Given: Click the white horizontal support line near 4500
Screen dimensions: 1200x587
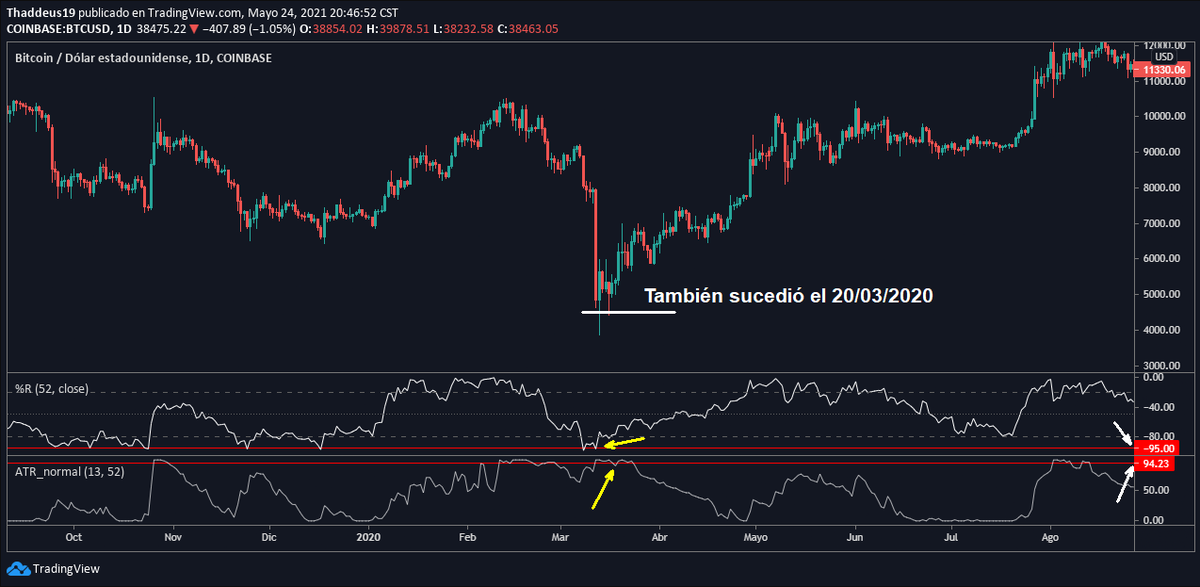Looking at the screenshot, I should [629, 313].
